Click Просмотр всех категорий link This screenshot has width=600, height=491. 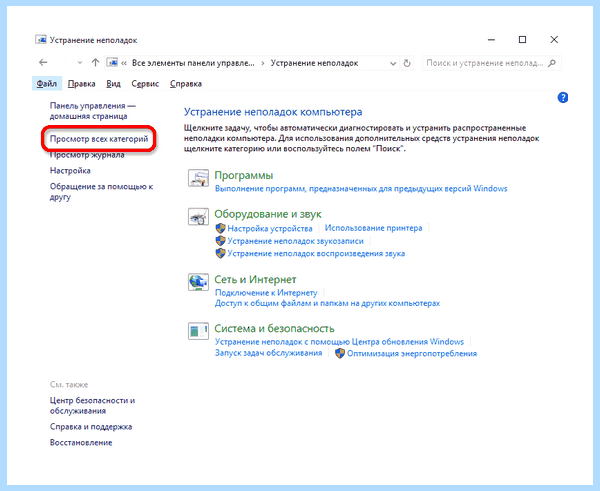point(99,139)
